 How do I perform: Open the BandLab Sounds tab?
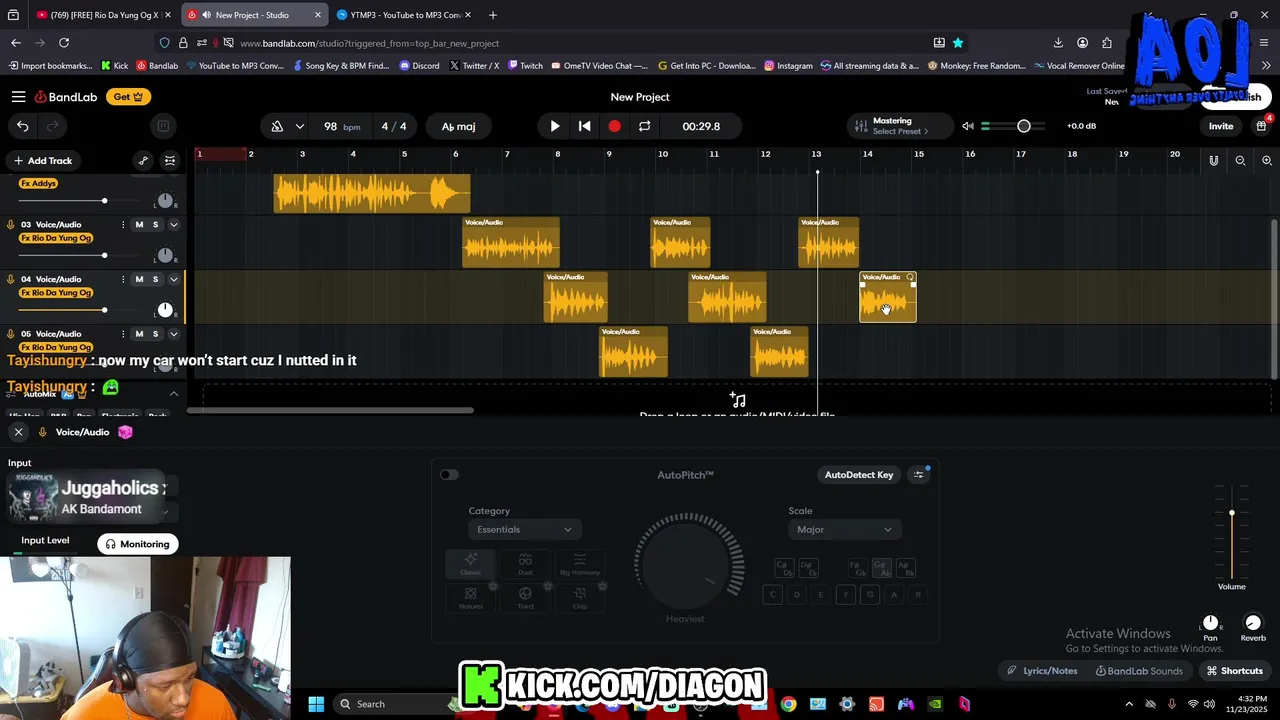click(1139, 671)
